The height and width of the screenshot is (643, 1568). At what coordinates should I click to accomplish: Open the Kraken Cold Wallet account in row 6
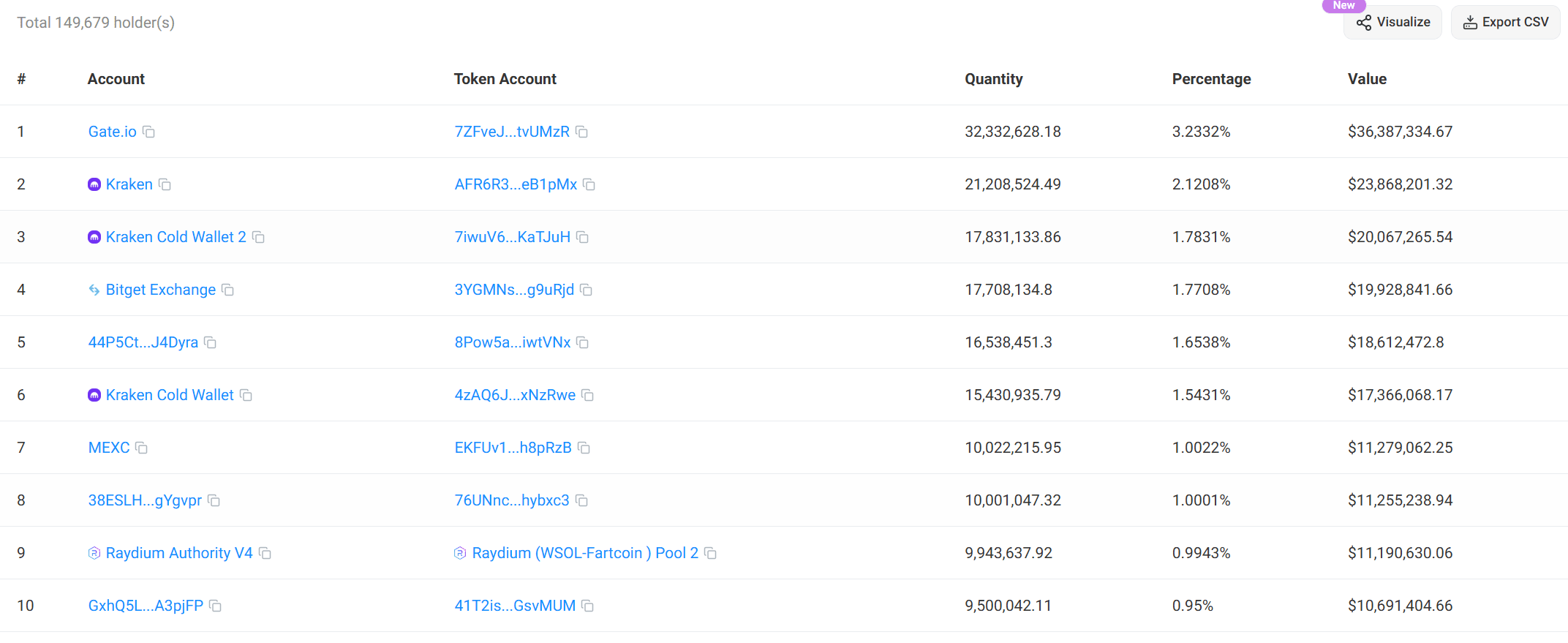pyautogui.click(x=170, y=395)
